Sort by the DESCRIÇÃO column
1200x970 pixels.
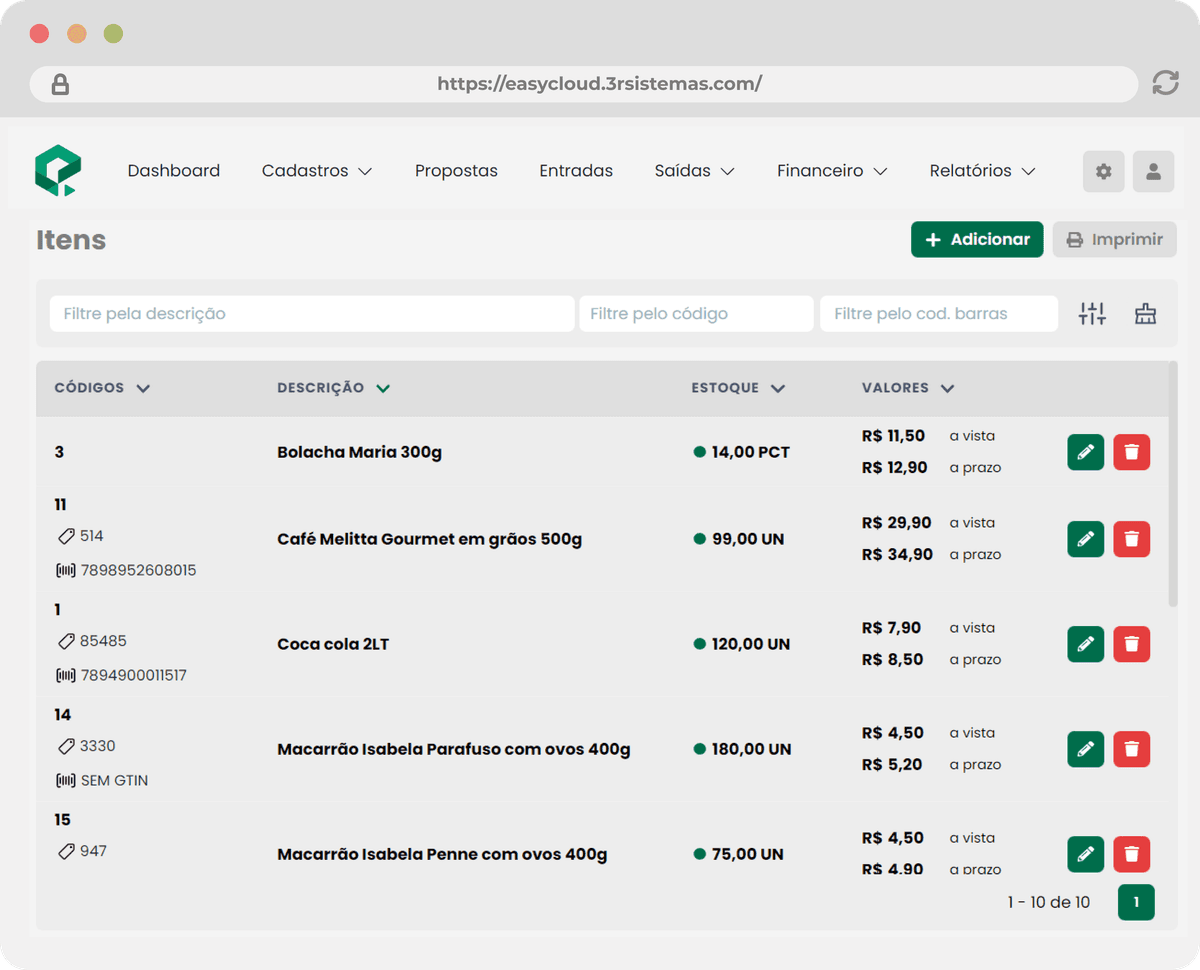coord(333,388)
